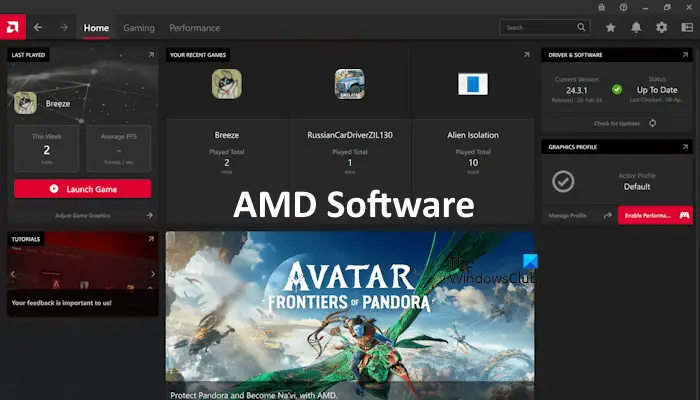Expand the Tutorials panel
700x400 pixels.
click(151, 239)
